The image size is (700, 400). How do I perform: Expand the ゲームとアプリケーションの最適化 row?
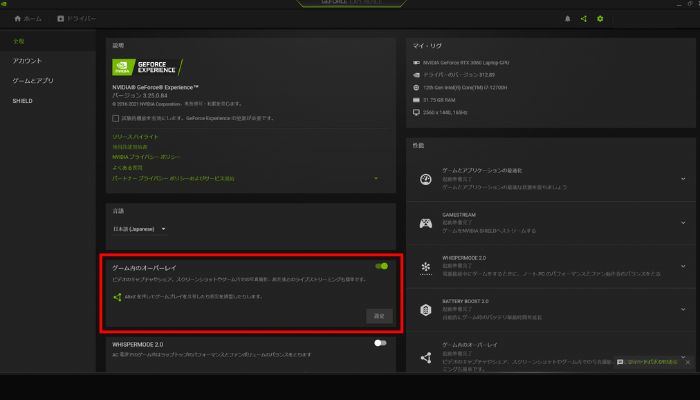pos(683,179)
